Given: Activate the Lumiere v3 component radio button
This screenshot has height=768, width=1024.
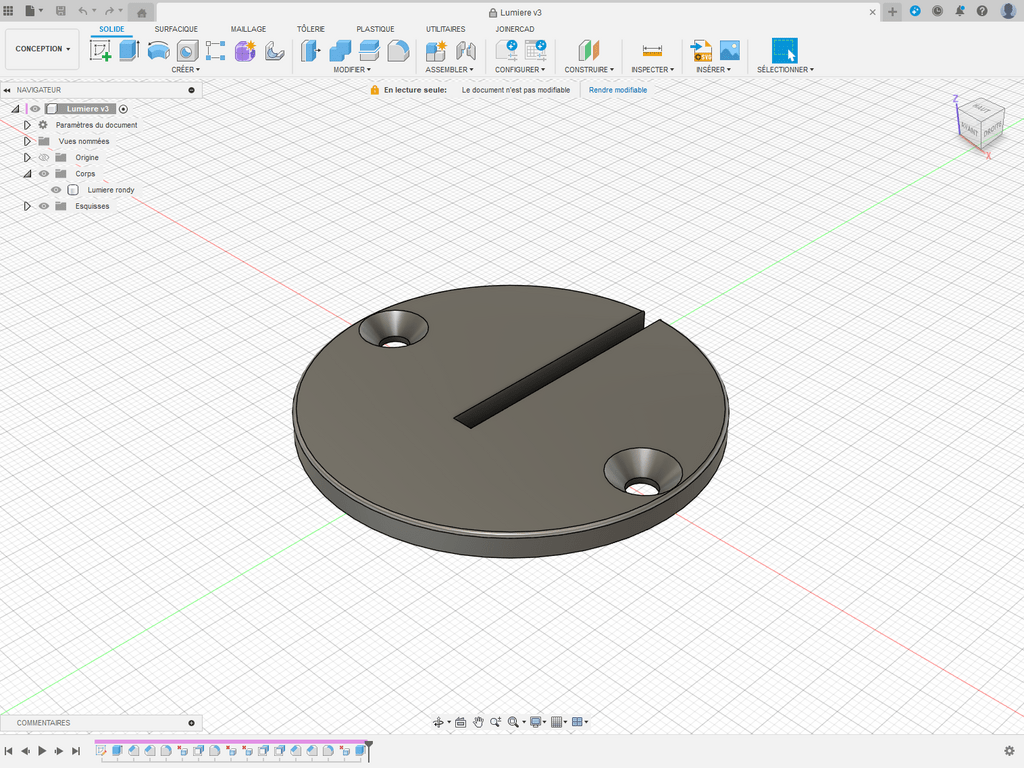Looking at the screenshot, I should click(123, 109).
